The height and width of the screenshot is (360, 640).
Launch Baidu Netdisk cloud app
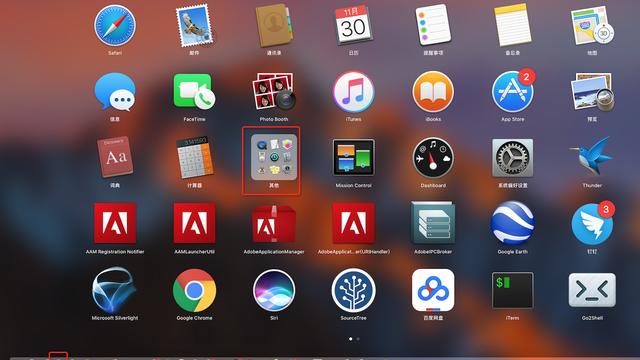(x=433, y=290)
